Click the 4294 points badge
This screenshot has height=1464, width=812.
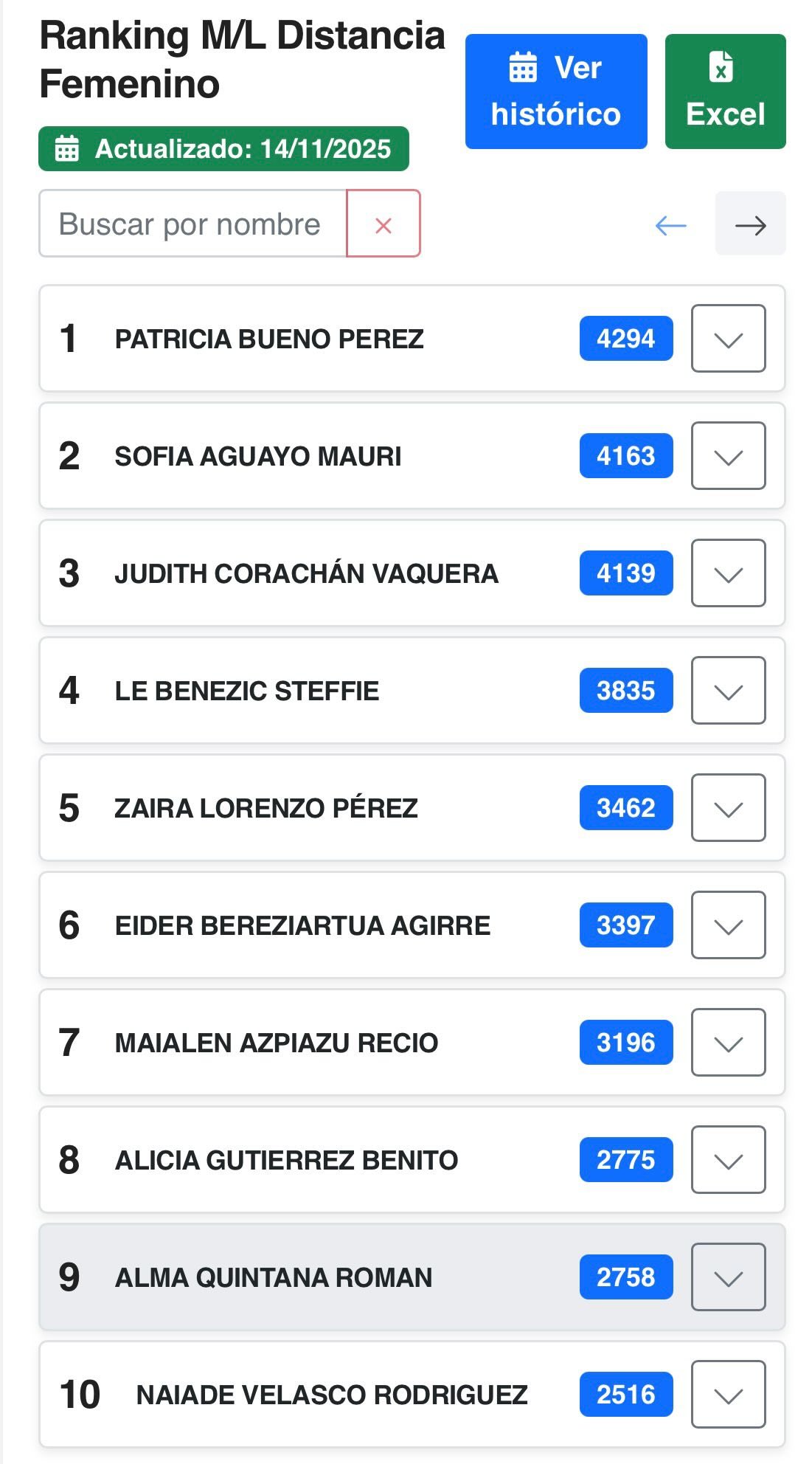pos(625,339)
